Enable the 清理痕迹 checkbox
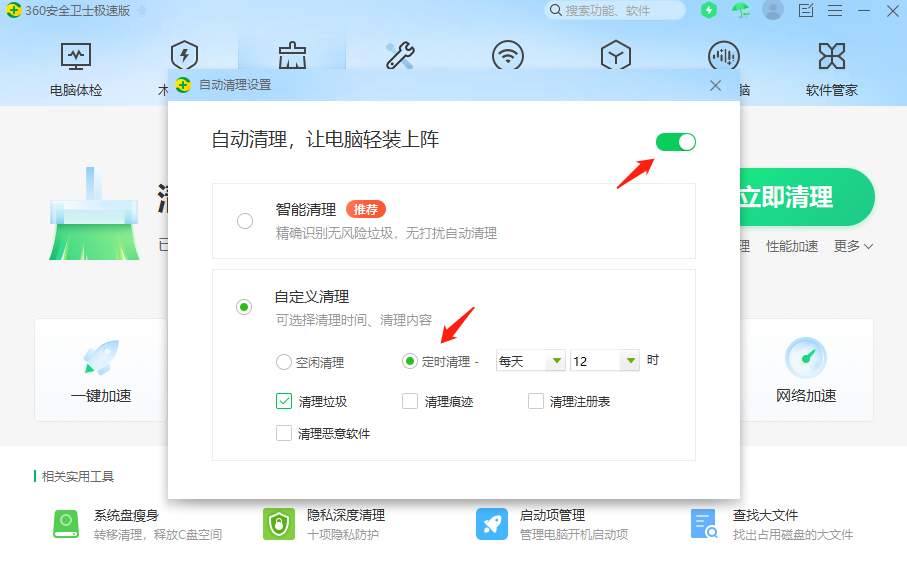The height and width of the screenshot is (564, 907). 410,402
